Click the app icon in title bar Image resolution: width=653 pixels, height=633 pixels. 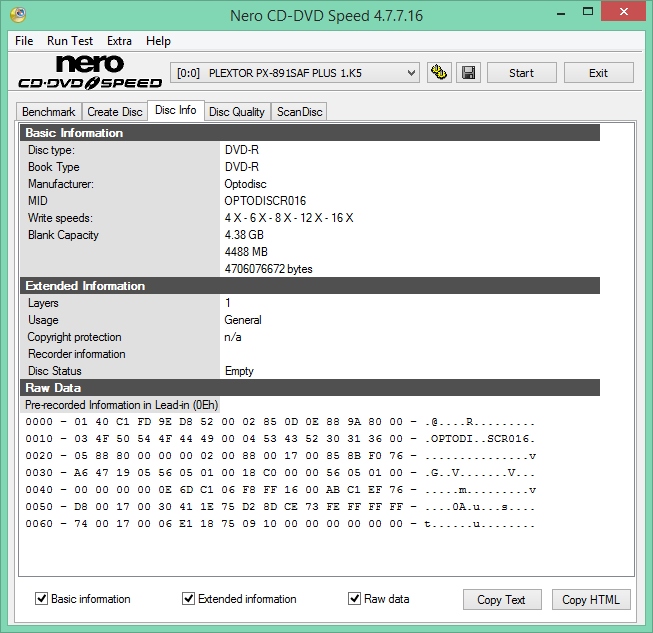pos(16,15)
